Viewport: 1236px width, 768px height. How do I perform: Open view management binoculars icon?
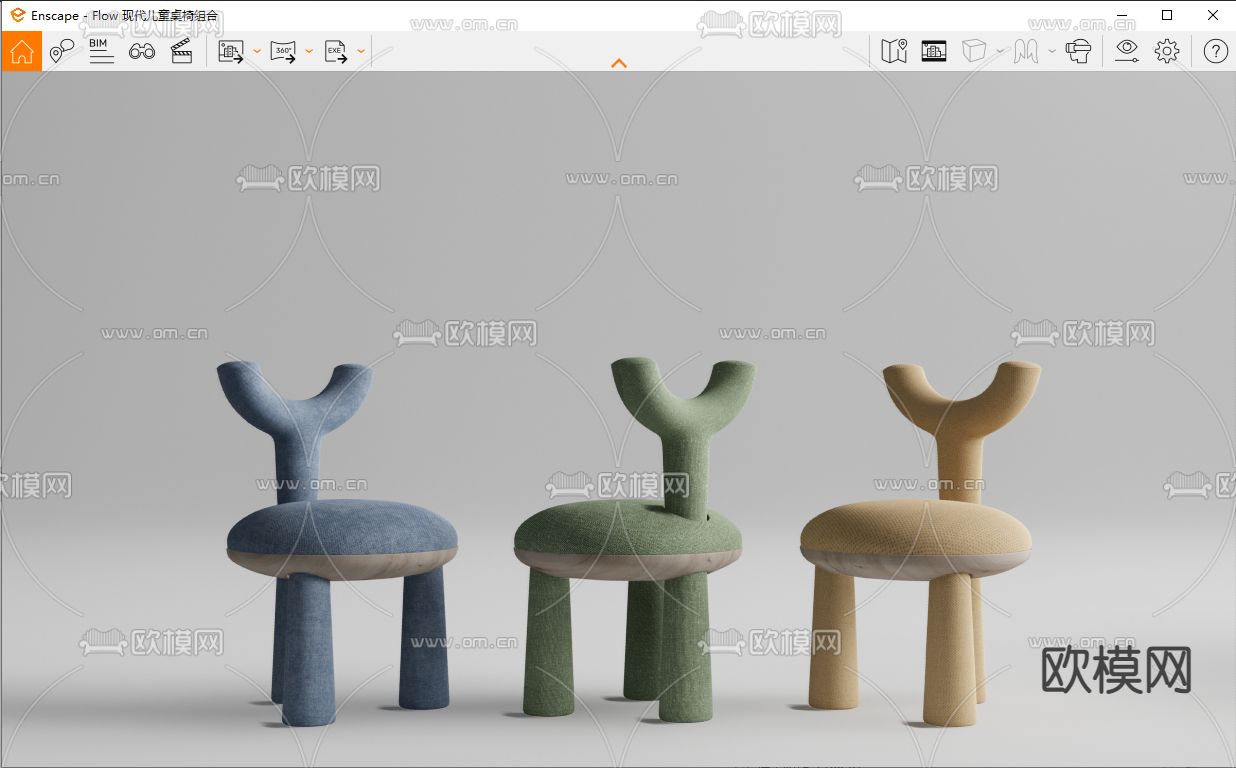point(142,51)
